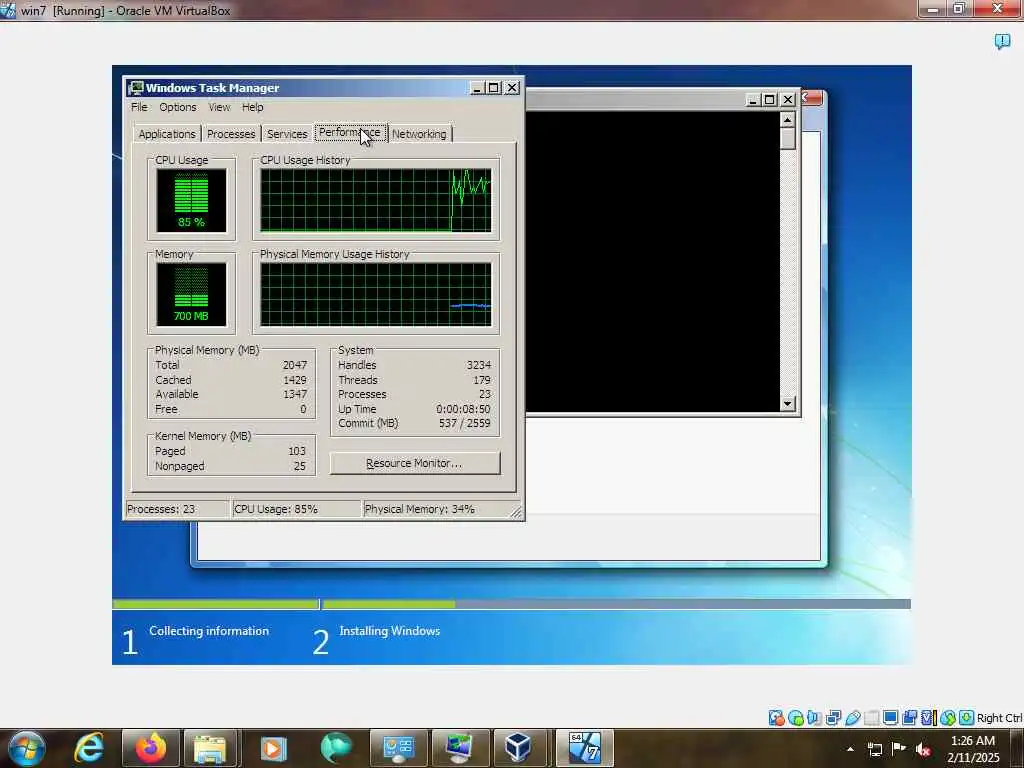1024x768 pixels.
Task: Open the Windows Start menu orb
Action: 26,748
